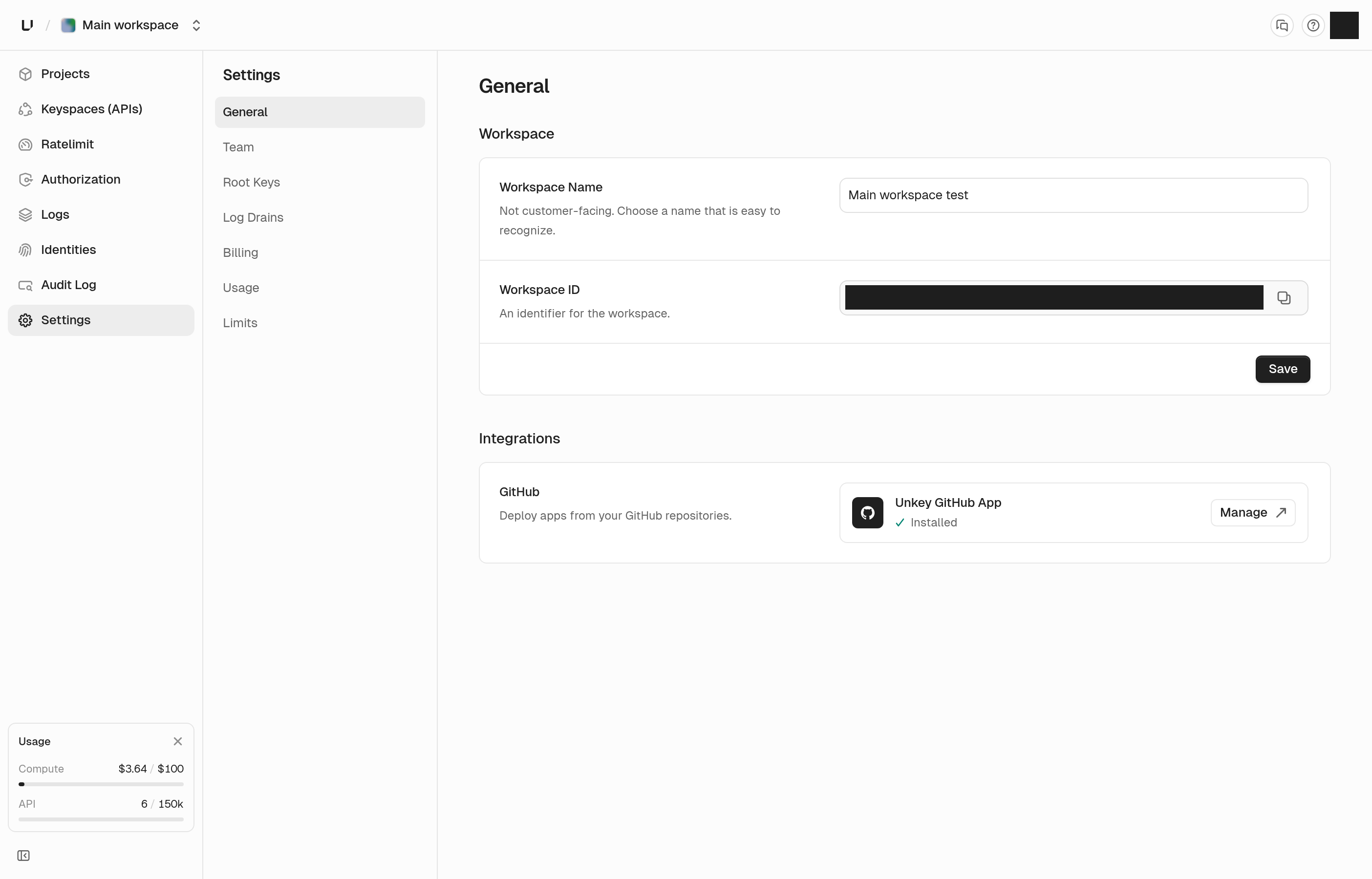Image resolution: width=1372 pixels, height=879 pixels.
Task: Open the feedback chat icon
Action: click(x=1282, y=26)
